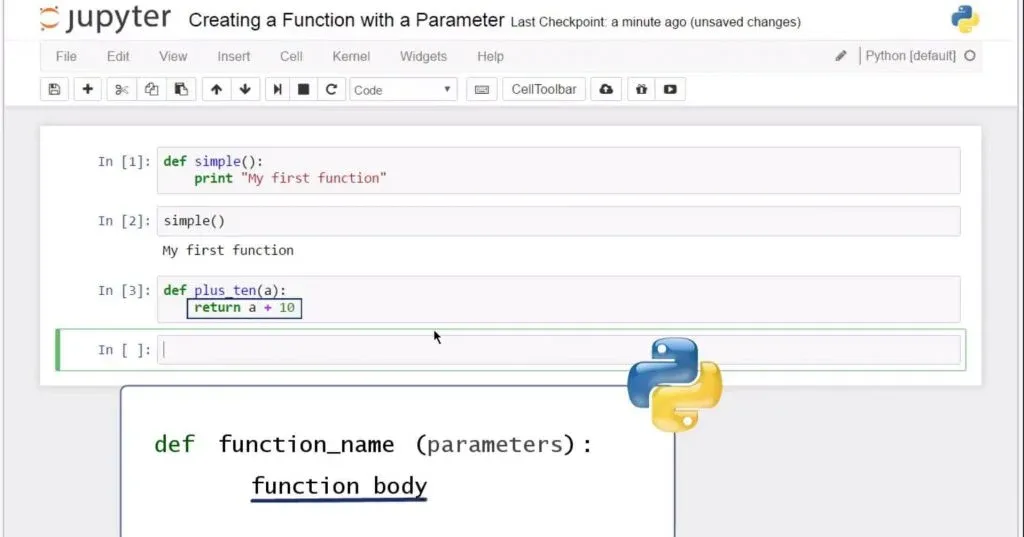Run the current cell
The image size is (1024, 537).
pos(279,89)
